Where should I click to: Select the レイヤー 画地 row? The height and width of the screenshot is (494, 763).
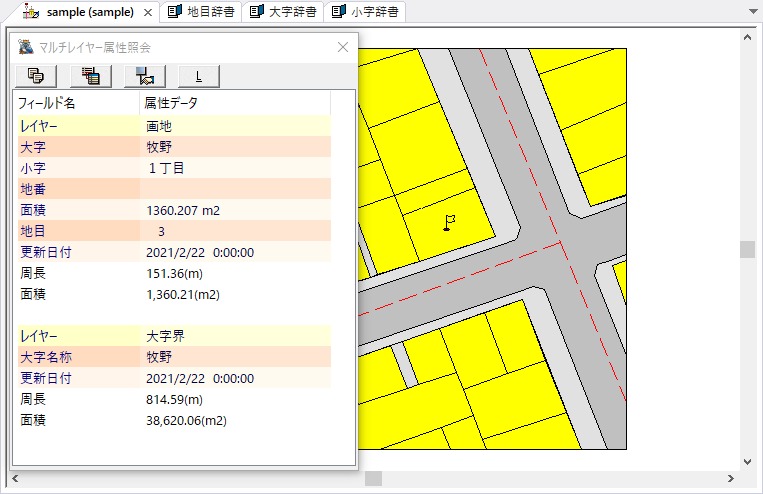[174, 126]
